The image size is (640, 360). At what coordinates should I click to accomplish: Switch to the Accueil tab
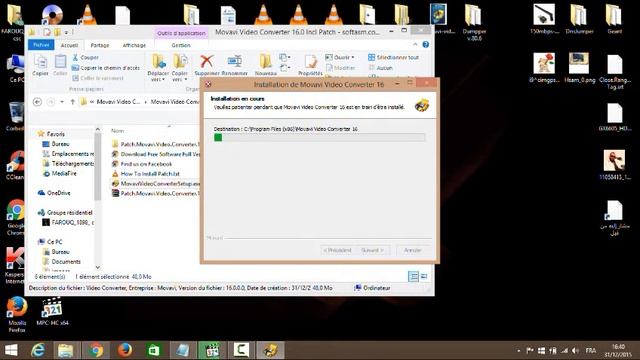69,45
